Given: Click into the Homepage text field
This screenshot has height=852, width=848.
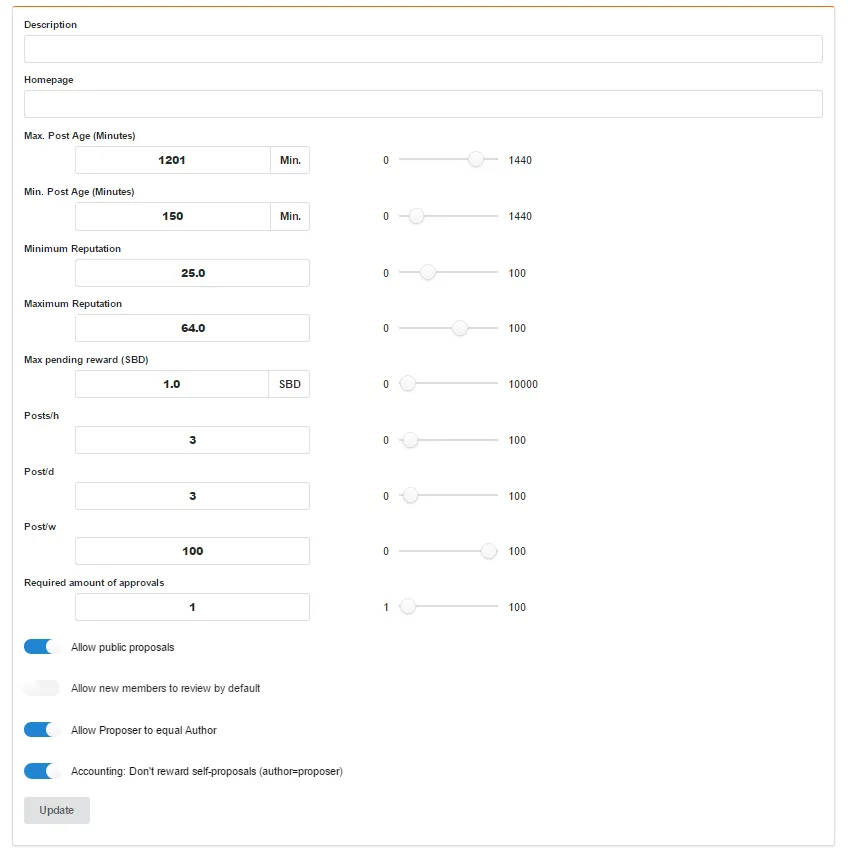Looking at the screenshot, I should (x=423, y=104).
